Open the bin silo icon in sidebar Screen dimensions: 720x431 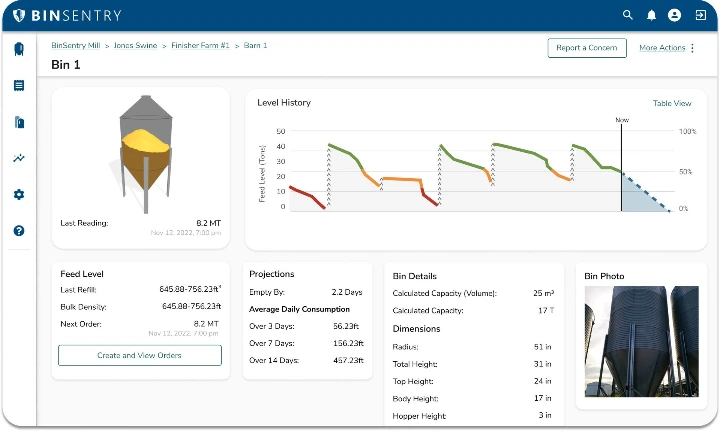18,50
